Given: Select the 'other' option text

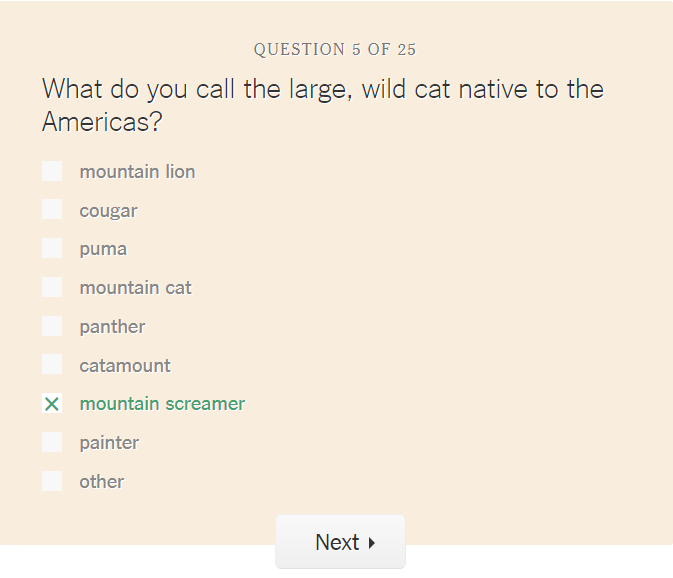Looking at the screenshot, I should [x=102, y=482].
